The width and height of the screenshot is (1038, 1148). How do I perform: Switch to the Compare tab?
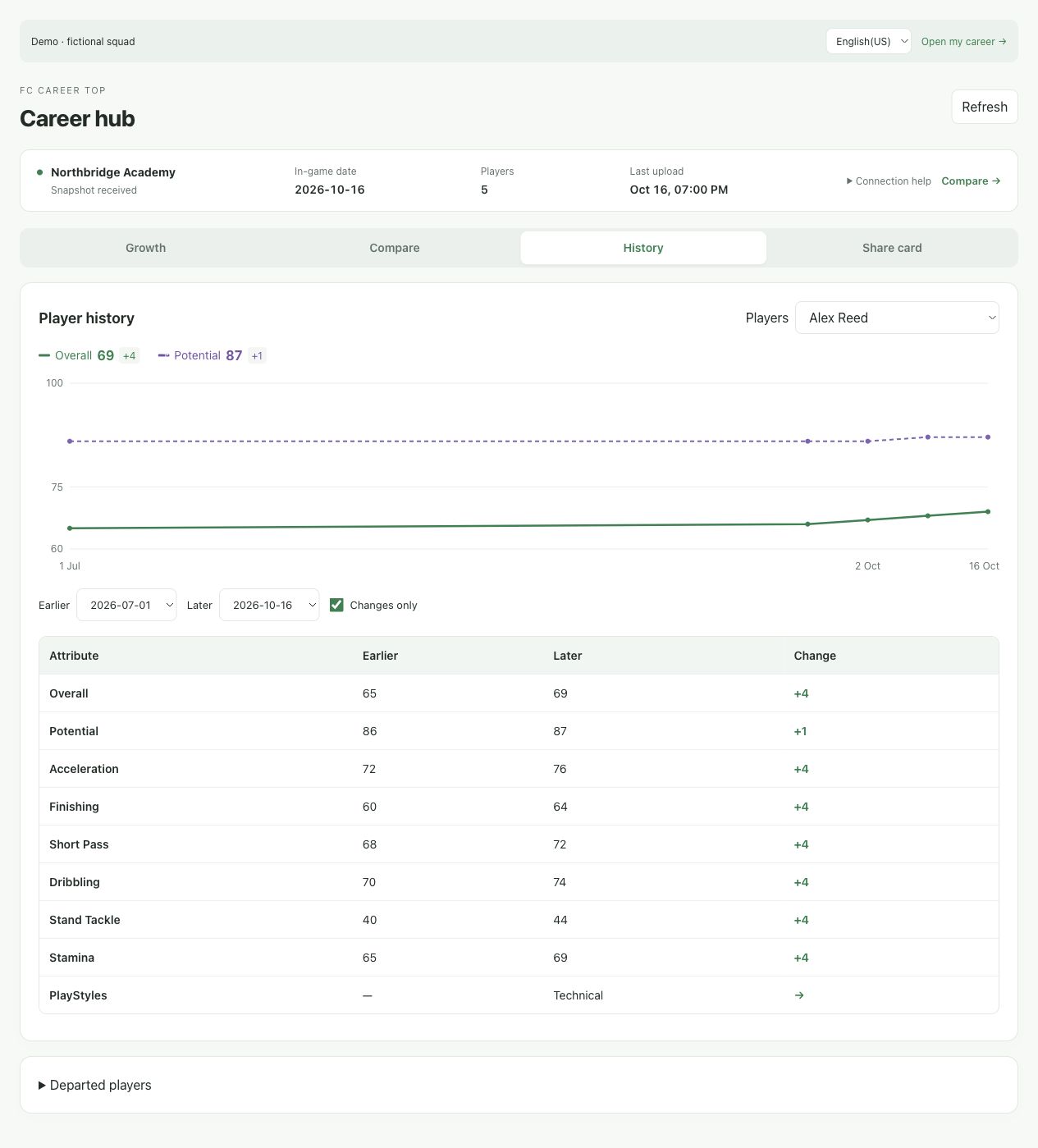pyautogui.click(x=395, y=248)
